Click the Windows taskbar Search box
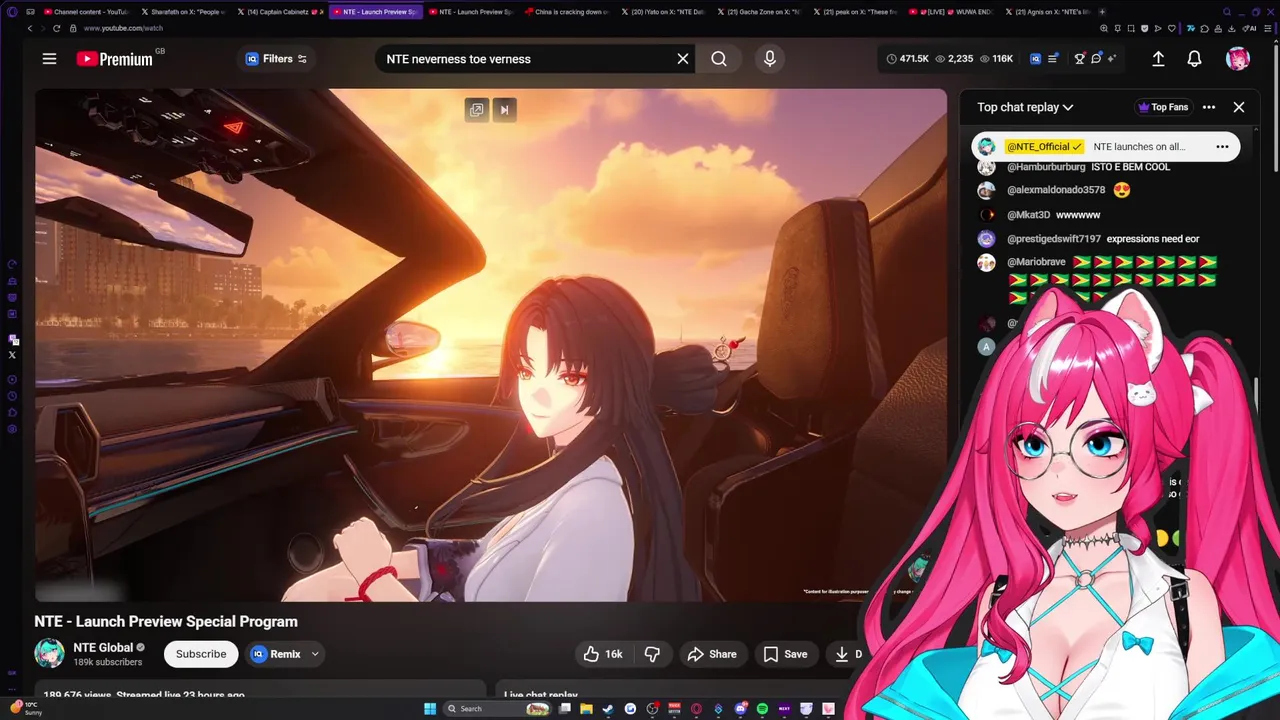The width and height of the screenshot is (1280, 720). coord(497,709)
